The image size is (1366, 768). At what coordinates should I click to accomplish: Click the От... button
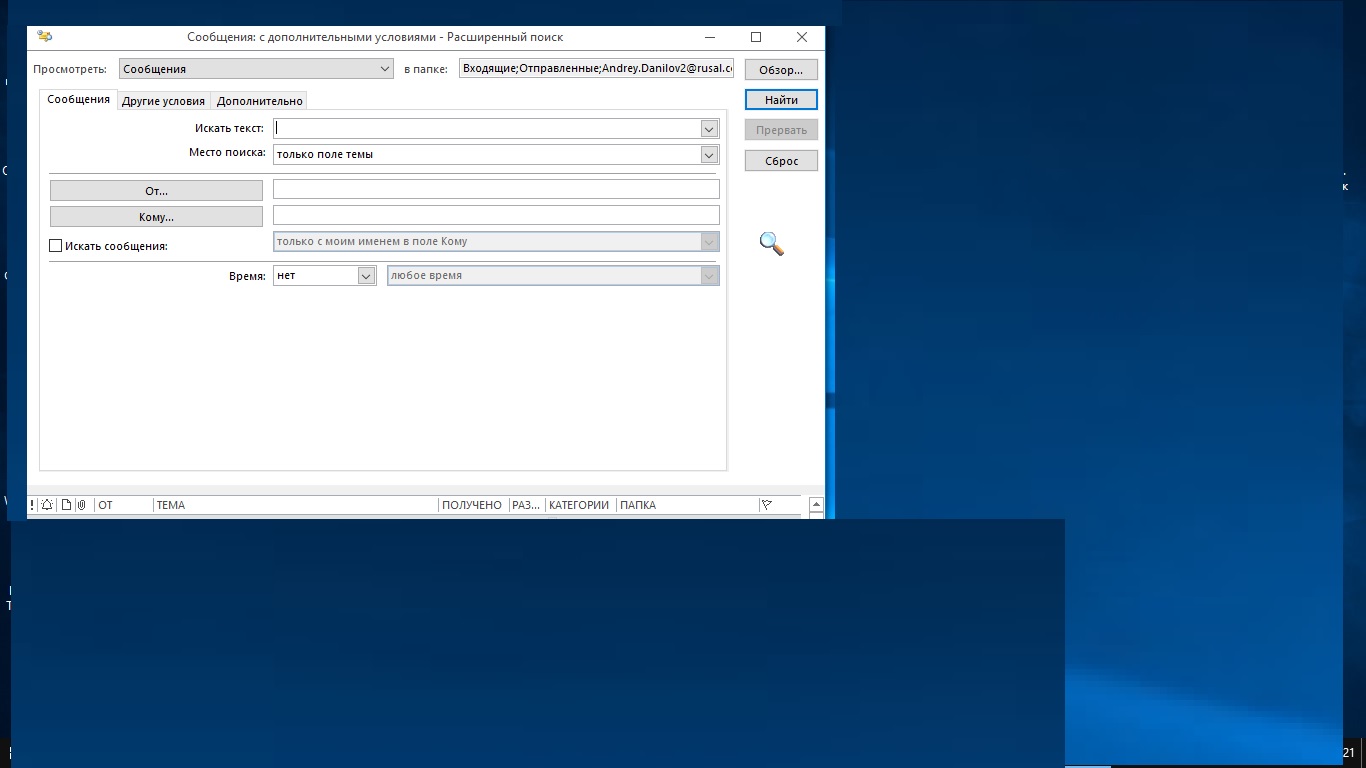(156, 190)
